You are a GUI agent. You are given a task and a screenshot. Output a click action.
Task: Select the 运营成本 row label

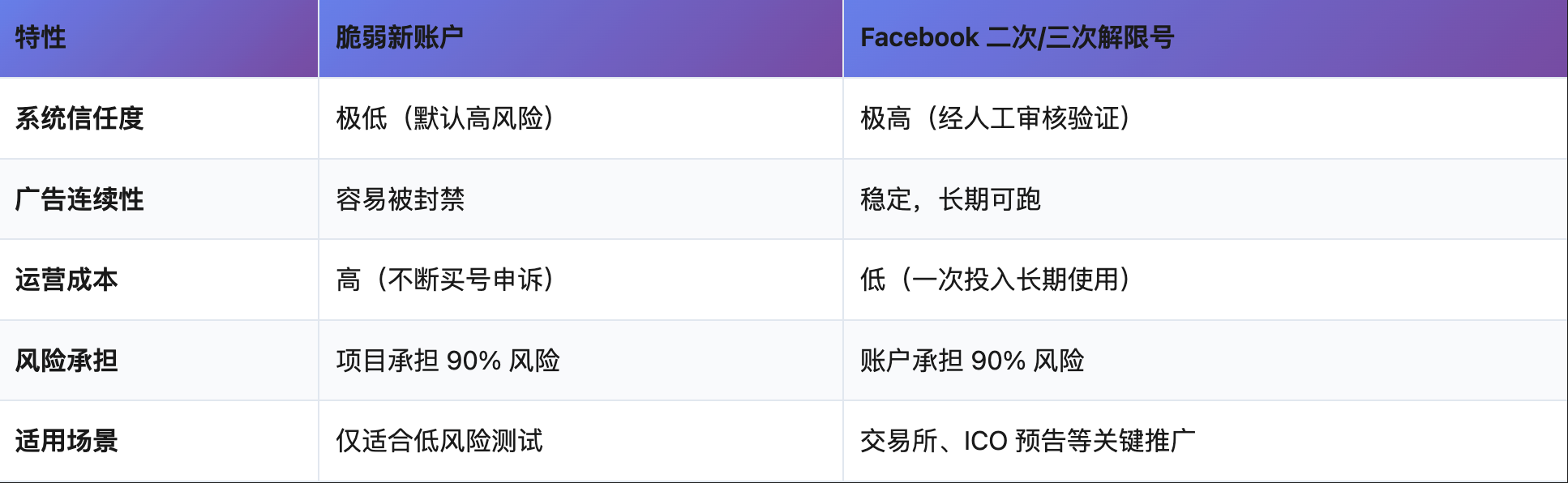(x=66, y=280)
